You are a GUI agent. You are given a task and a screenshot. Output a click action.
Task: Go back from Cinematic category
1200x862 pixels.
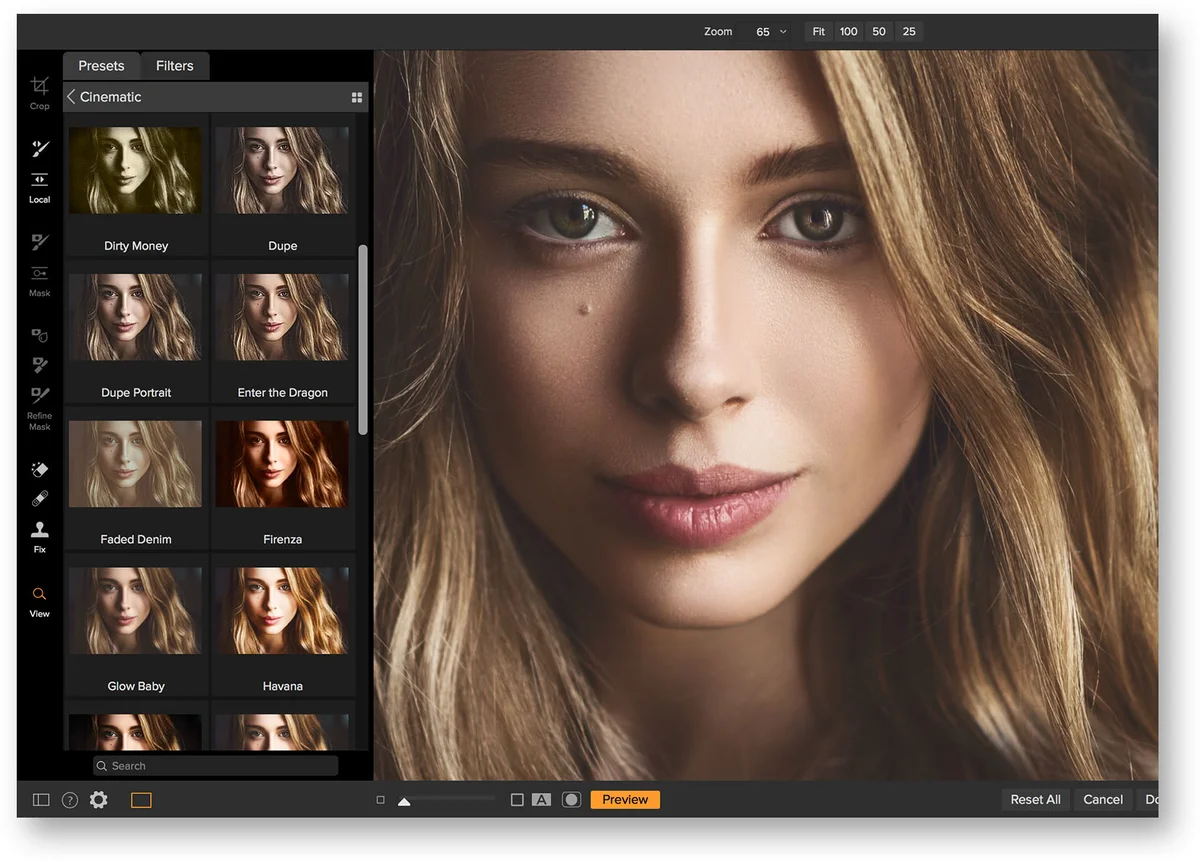(x=71, y=97)
